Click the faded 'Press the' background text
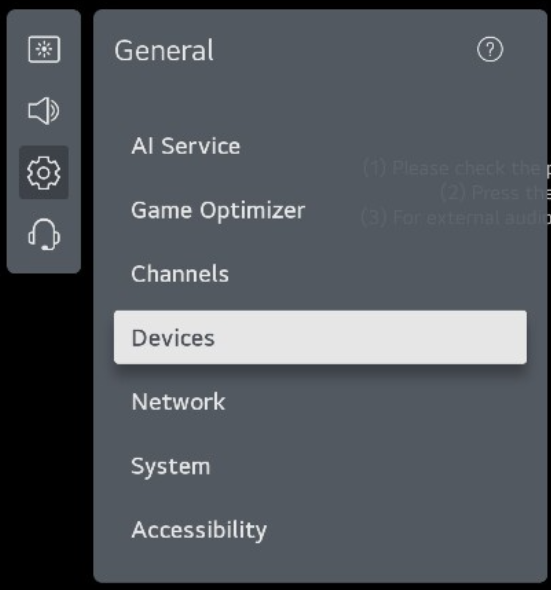 495,193
